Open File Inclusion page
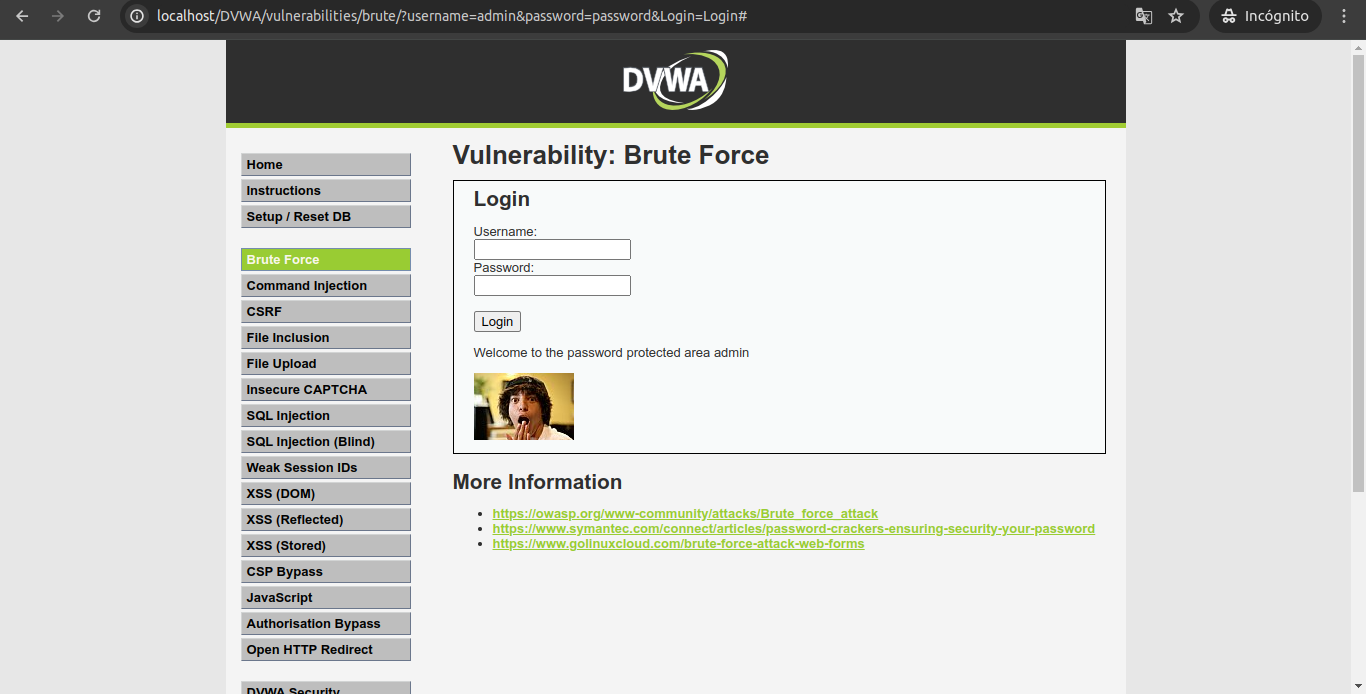The image size is (1366, 694). [326, 338]
